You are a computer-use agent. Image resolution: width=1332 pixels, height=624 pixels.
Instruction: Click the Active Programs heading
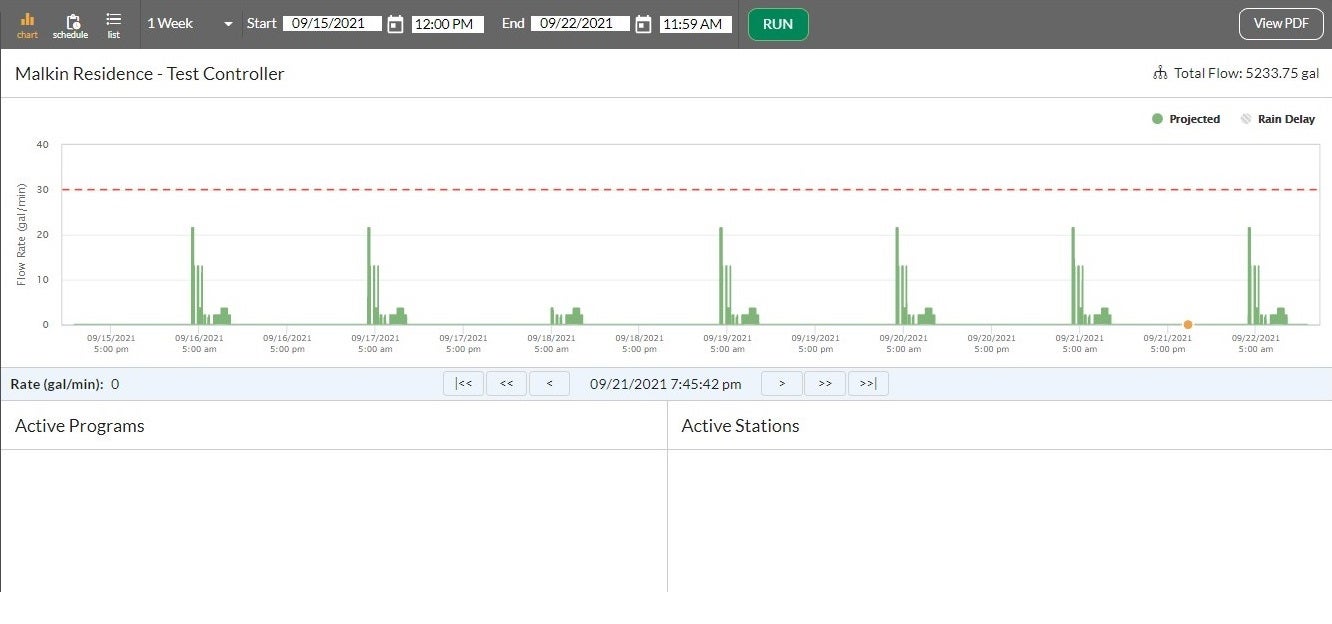tap(80, 426)
